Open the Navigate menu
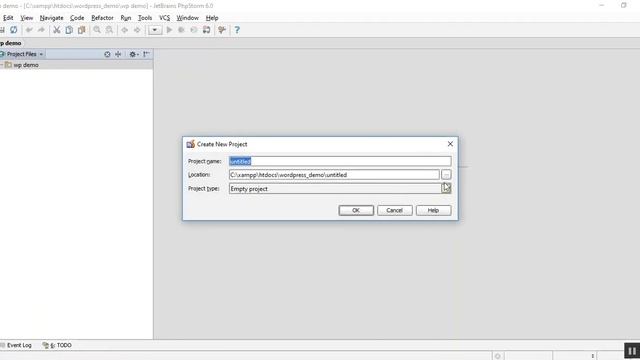The width and height of the screenshot is (640, 360). [51, 18]
